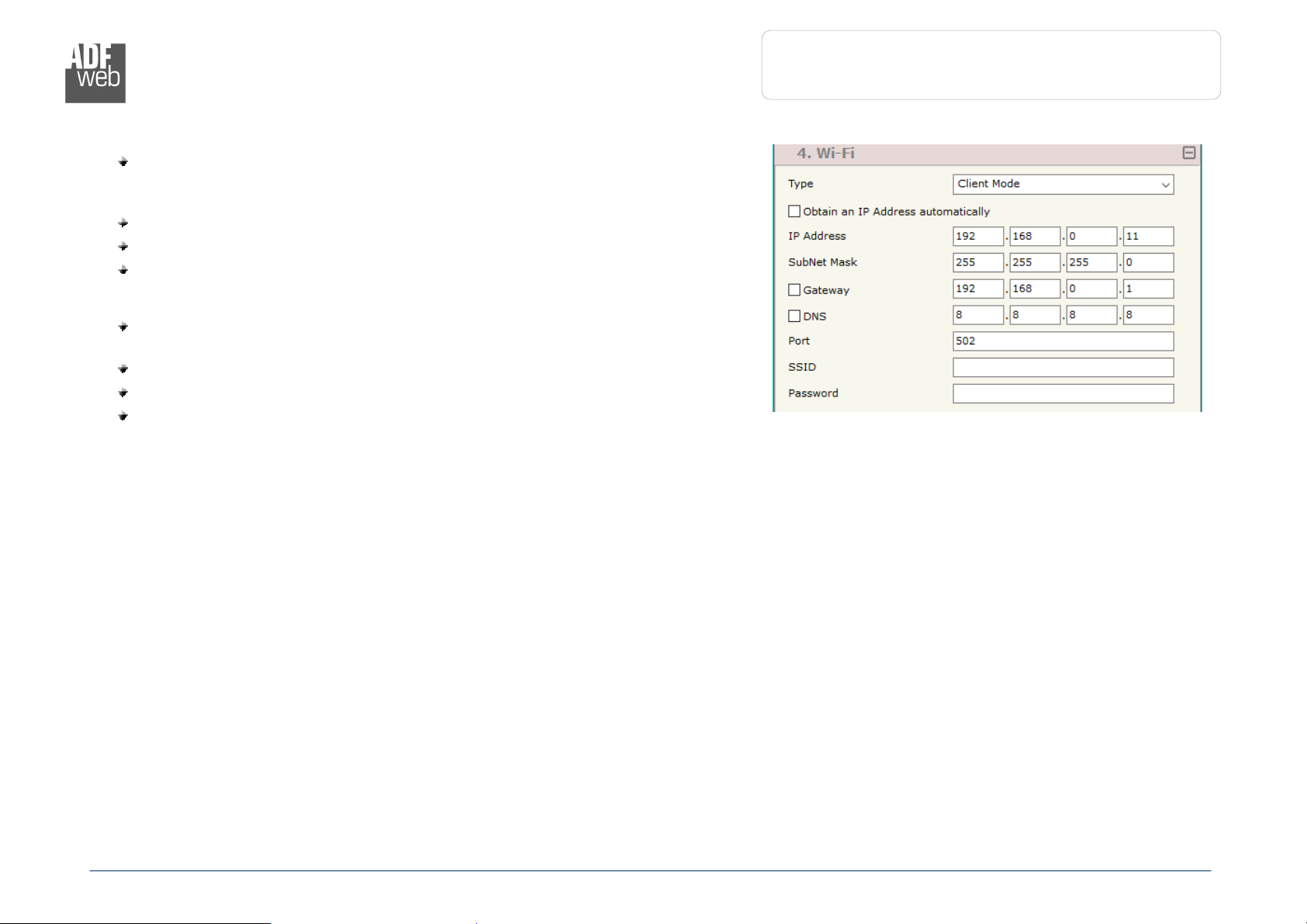This screenshot has width=1307, height=924.
Task: Click SubNet Mask first octet field
Action: [978, 262]
